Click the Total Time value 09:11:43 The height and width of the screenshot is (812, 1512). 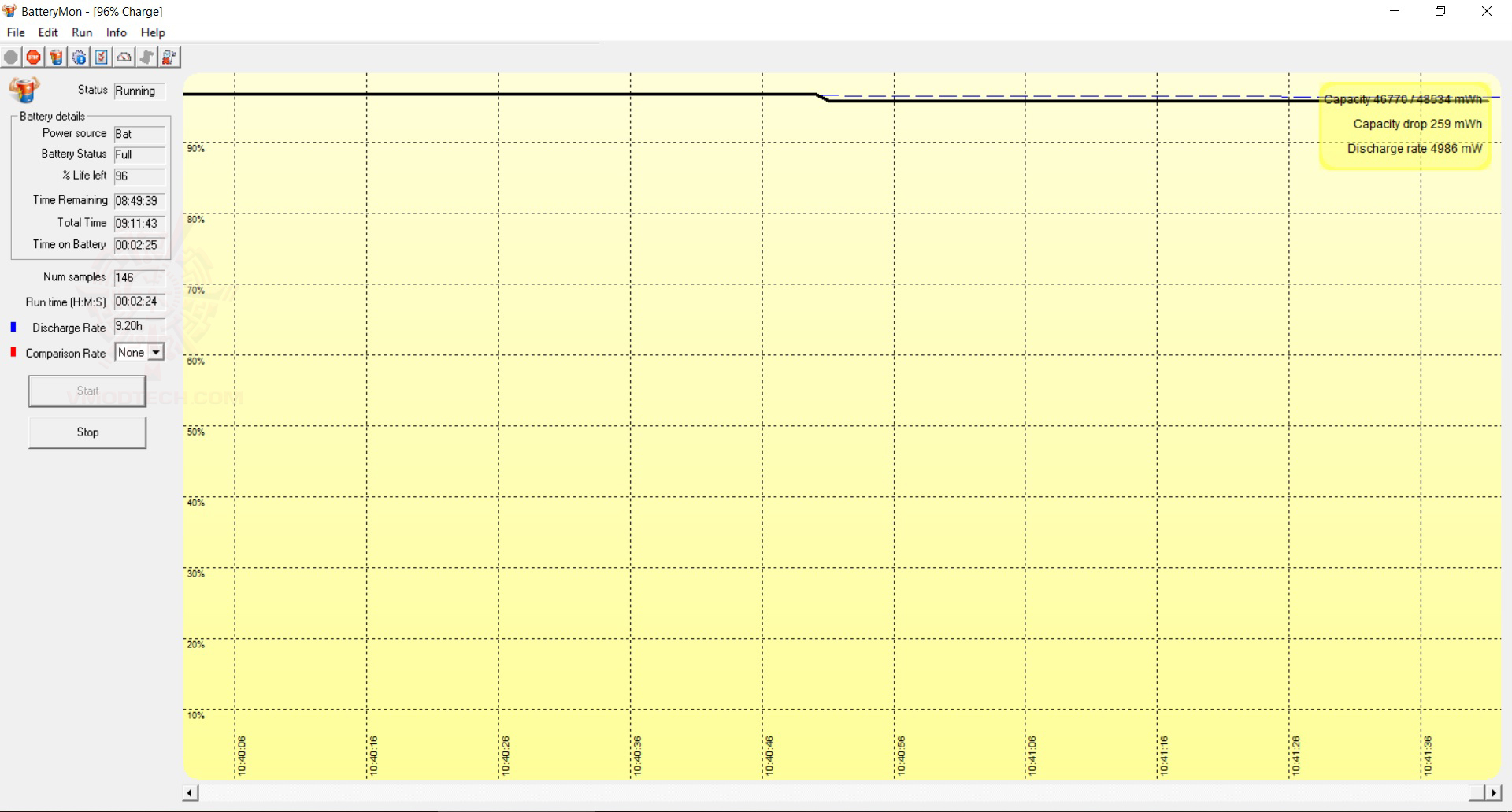click(139, 224)
